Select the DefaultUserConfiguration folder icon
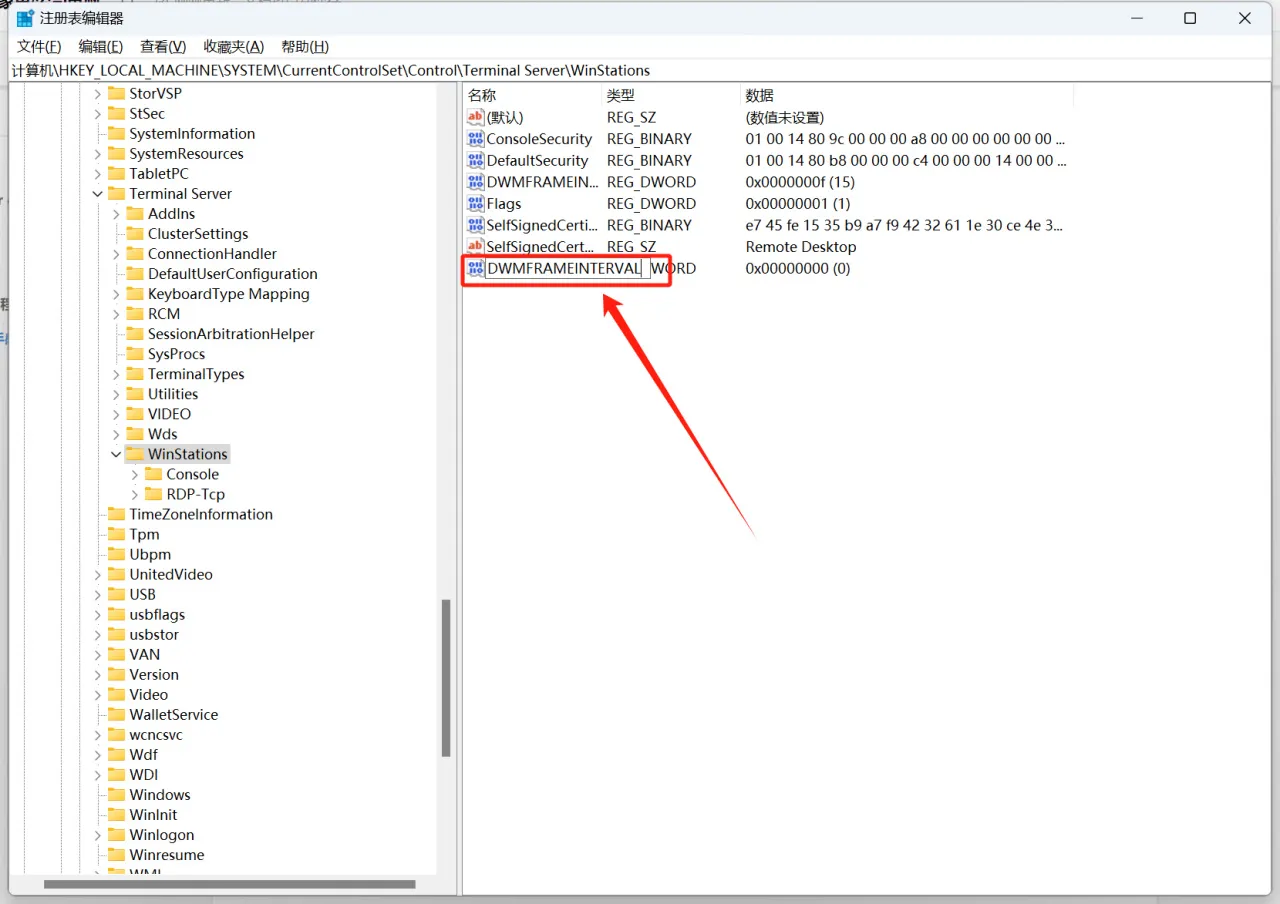Viewport: 1280px width, 904px height. pyautogui.click(x=134, y=274)
